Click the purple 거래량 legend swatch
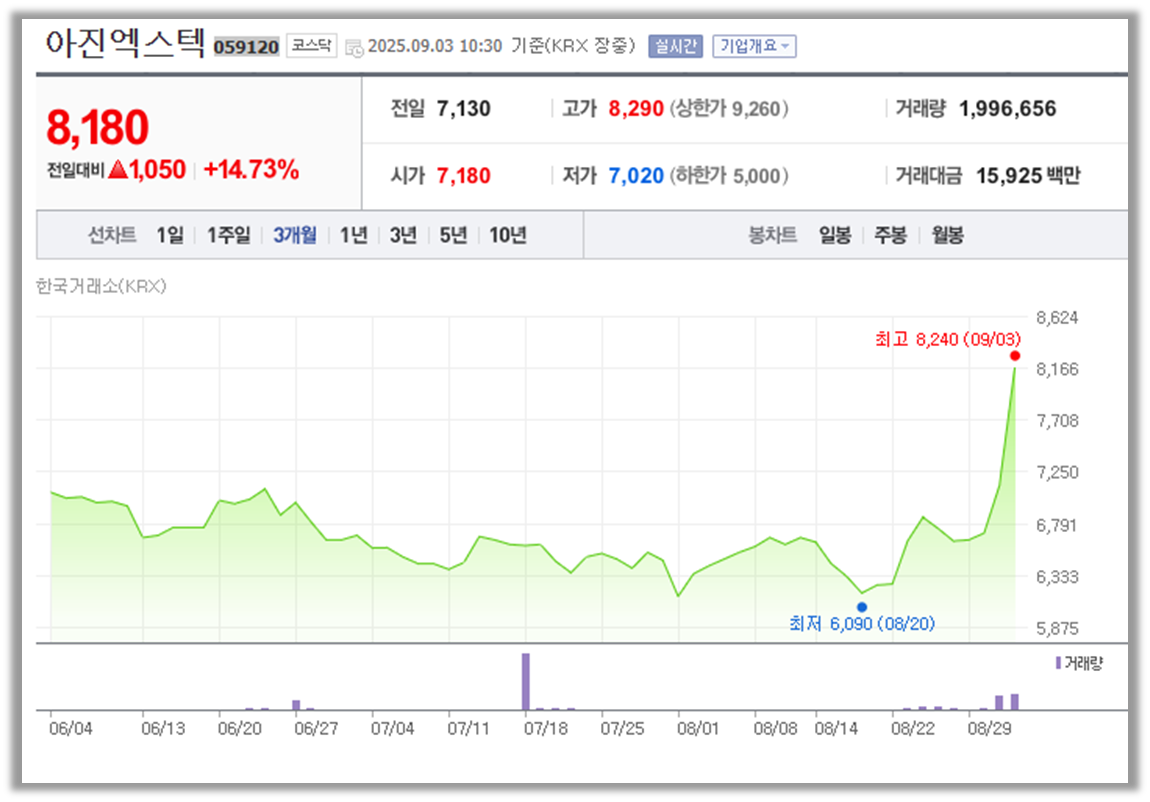The height and width of the screenshot is (802, 1150). pos(1058,663)
